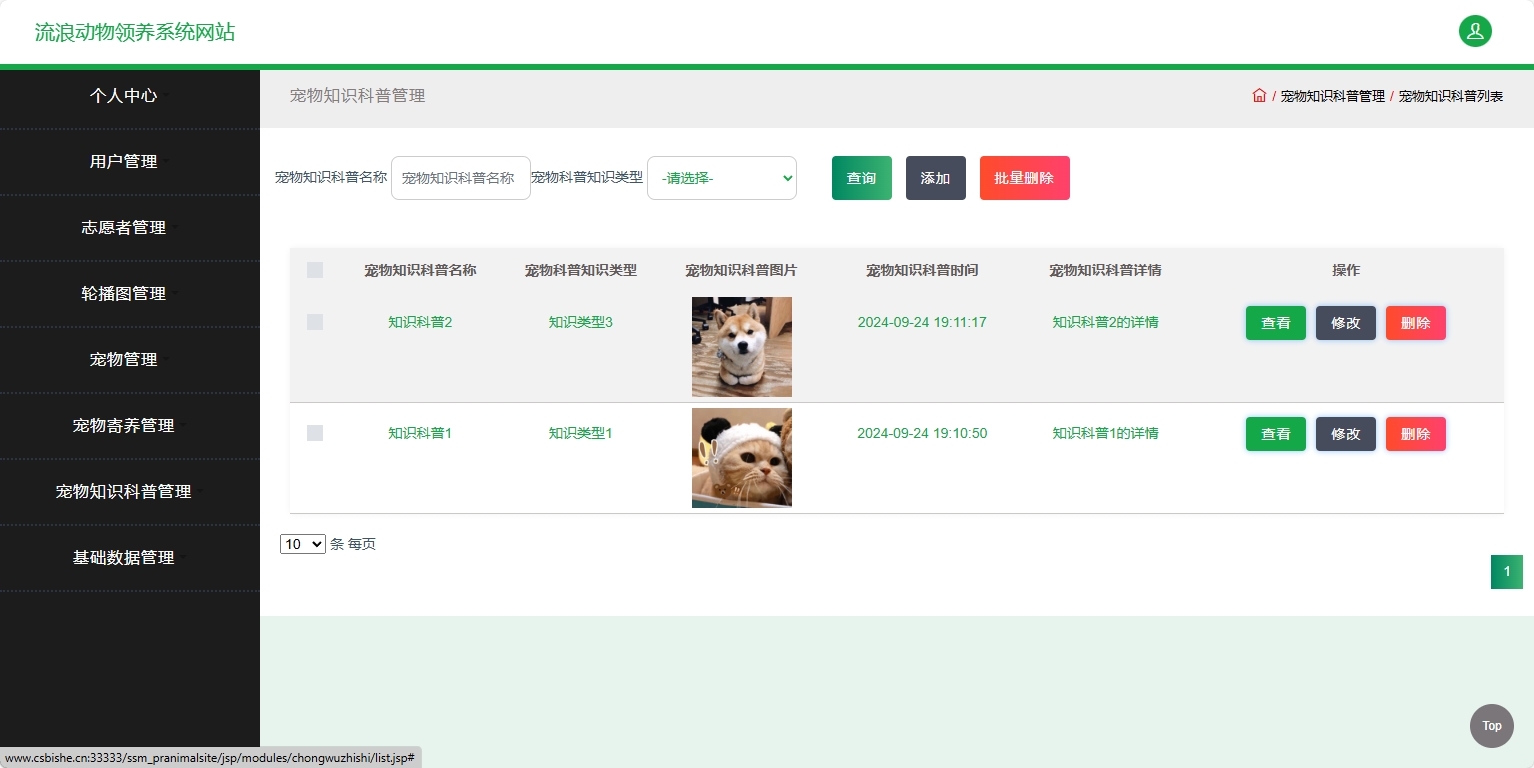The image size is (1534, 768).
Task: Click the 查询 search button
Action: (x=861, y=177)
